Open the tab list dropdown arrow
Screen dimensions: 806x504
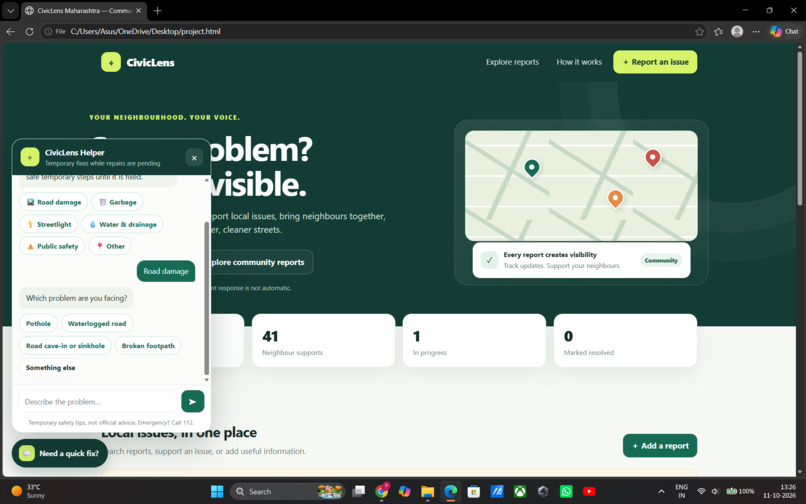coord(10,10)
